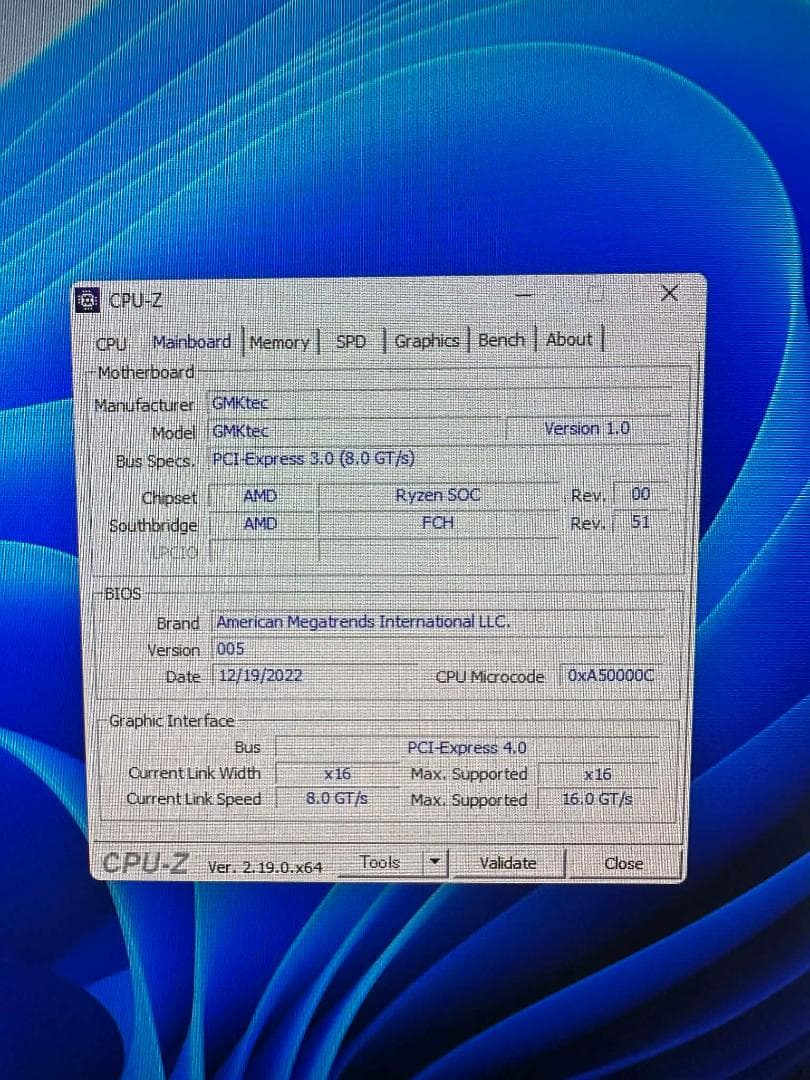
Task: Click BIOS date 12/19/2022
Action: tap(314, 675)
